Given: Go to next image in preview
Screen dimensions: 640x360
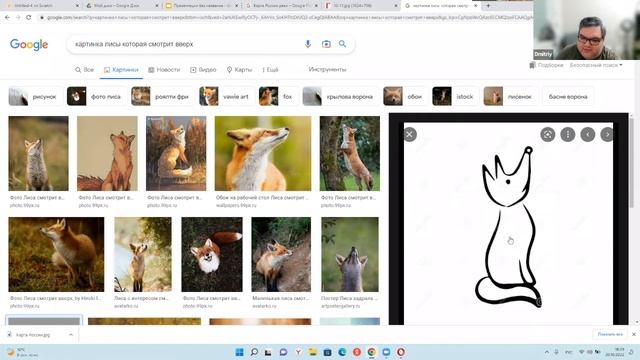Looking at the screenshot, I should (607, 134).
